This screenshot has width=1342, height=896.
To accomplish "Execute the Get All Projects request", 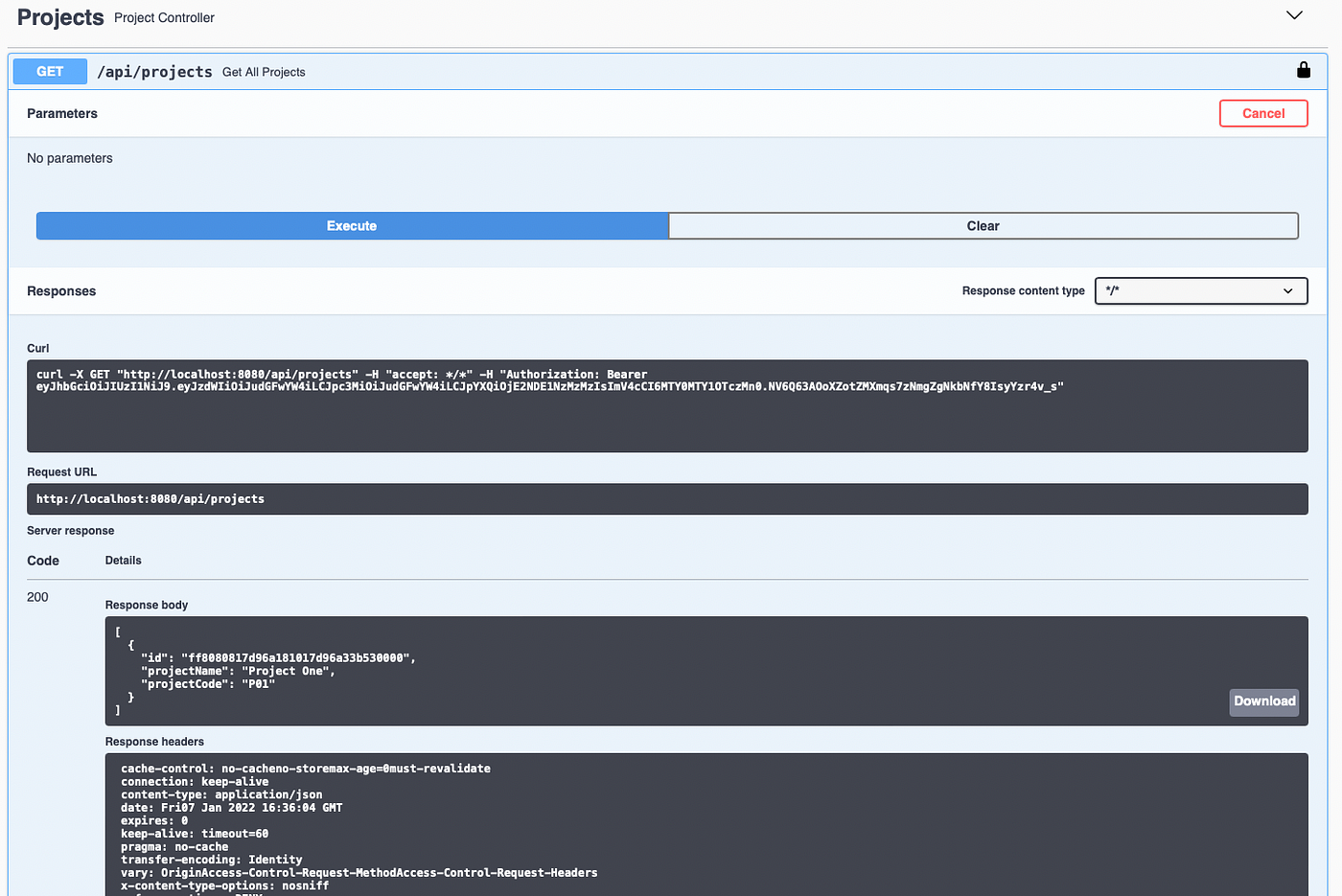I will tap(351, 225).
